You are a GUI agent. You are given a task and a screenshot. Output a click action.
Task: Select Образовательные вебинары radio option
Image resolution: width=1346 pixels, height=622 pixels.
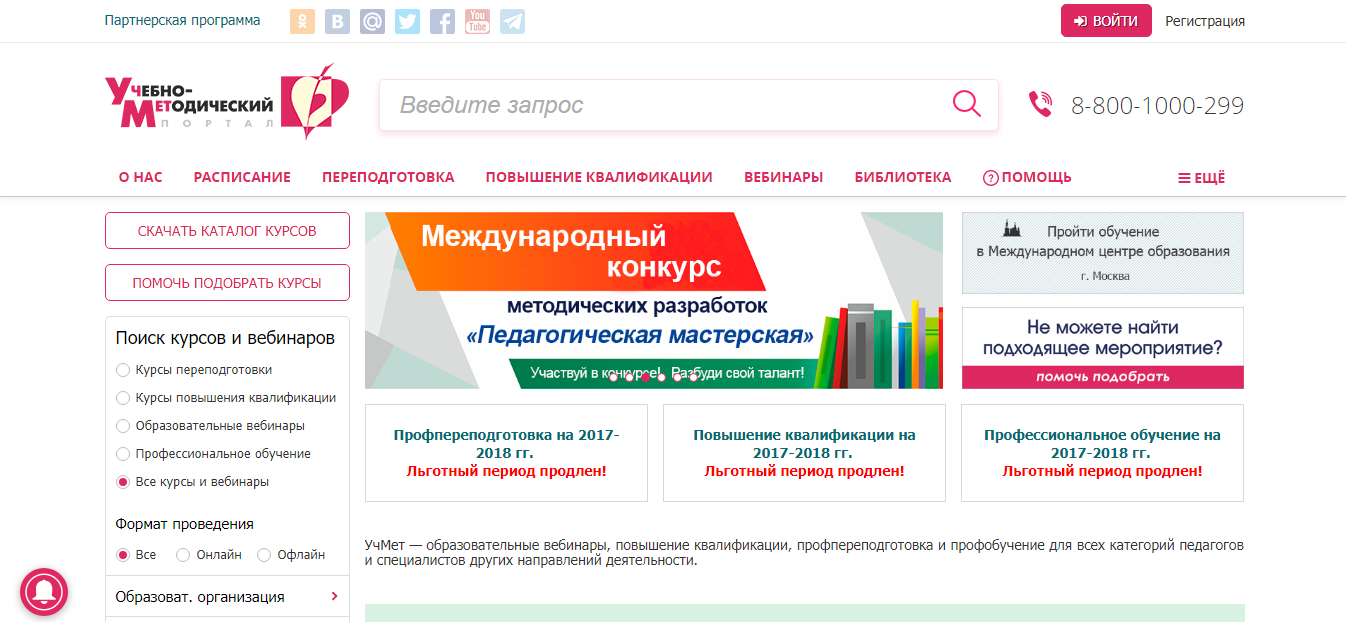(x=123, y=425)
